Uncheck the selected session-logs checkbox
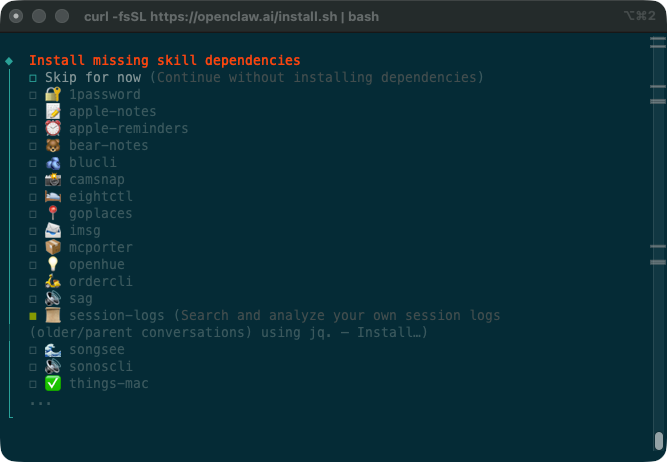This screenshot has width=667, height=462. pos(33,315)
